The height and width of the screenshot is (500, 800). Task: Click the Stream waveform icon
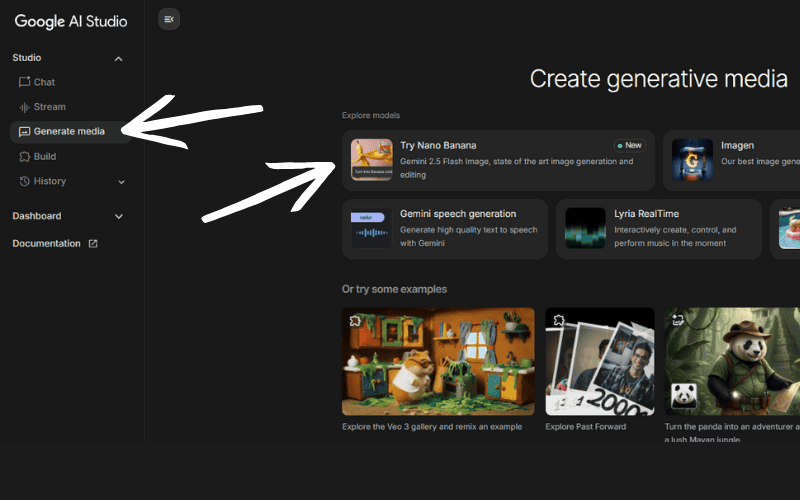click(25, 107)
